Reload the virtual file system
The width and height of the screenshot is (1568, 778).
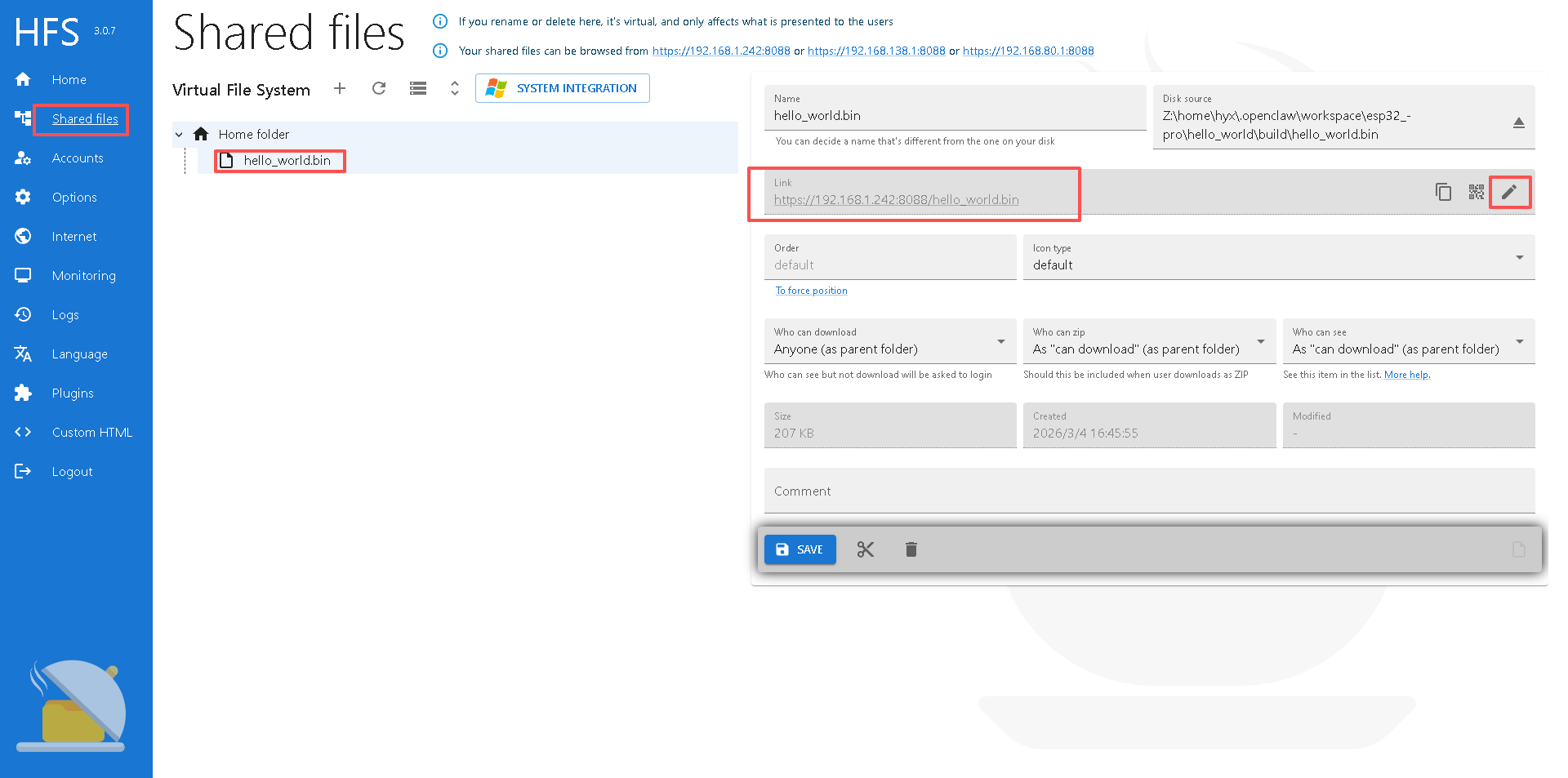pyautogui.click(x=379, y=88)
